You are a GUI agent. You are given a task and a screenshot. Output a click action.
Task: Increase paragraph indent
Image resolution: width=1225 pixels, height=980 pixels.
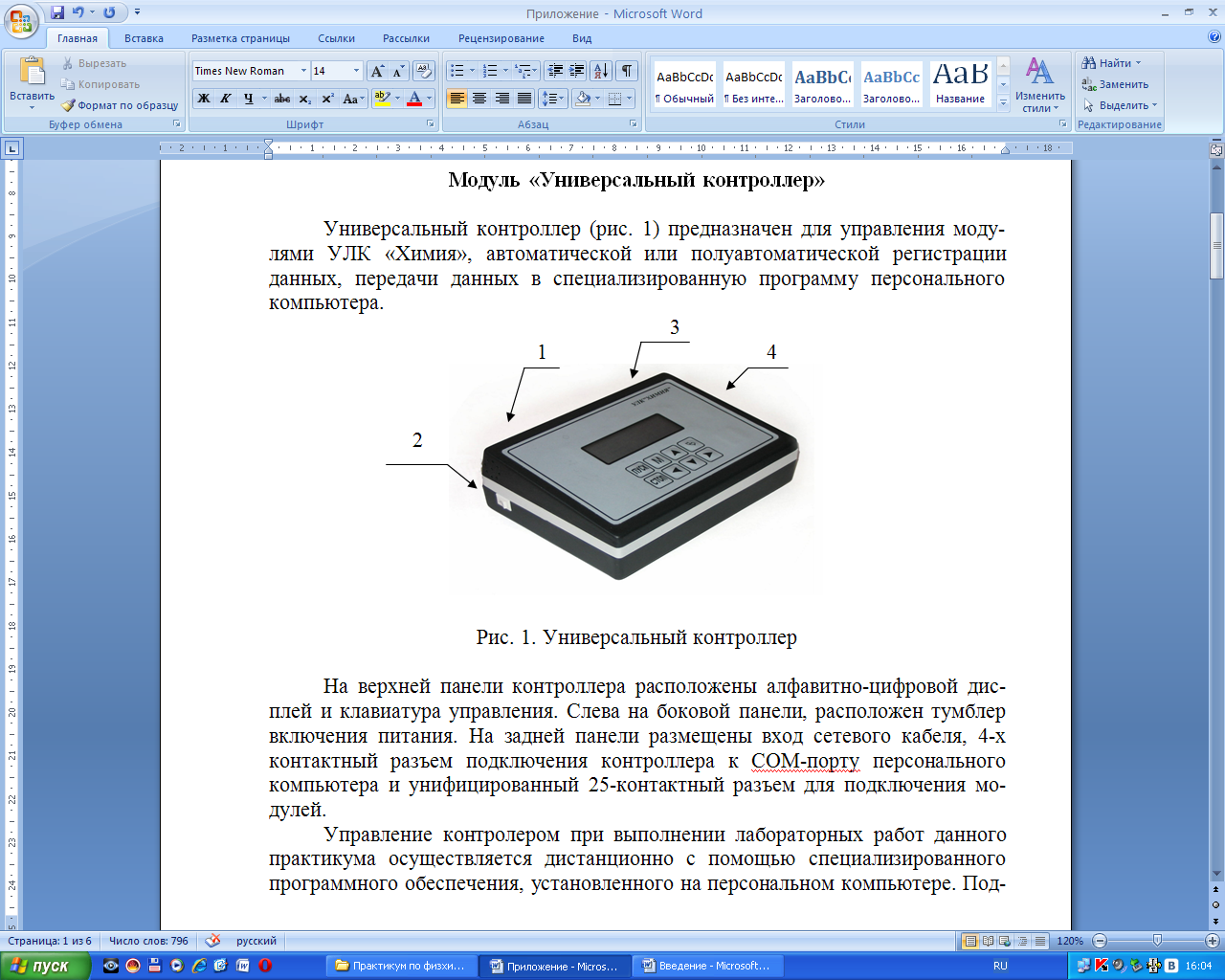click(x=577, y=71)
